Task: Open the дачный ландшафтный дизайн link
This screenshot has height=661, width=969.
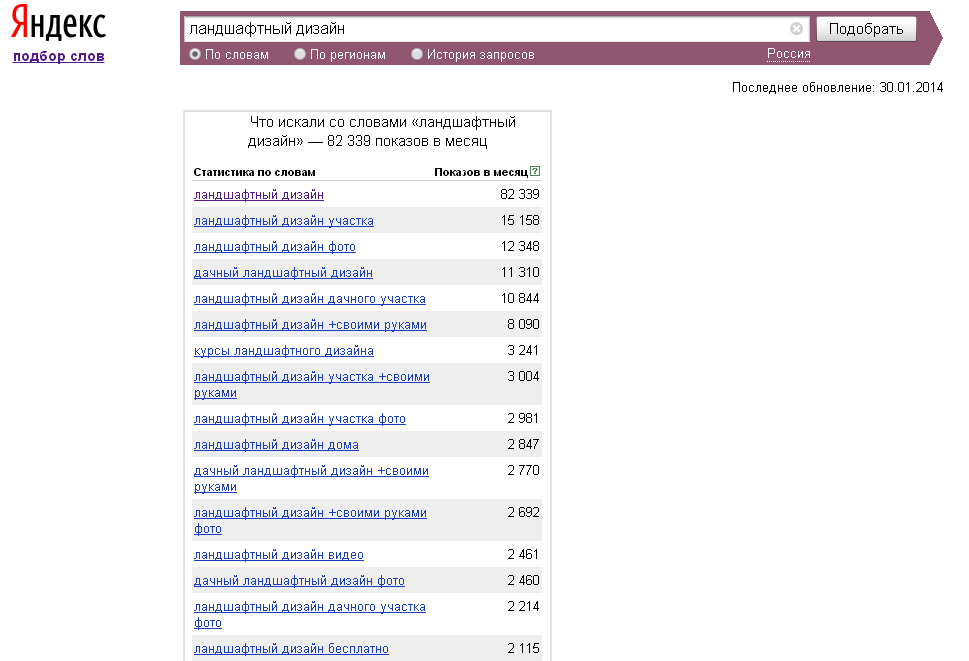Action: click(x=283, y=272)
